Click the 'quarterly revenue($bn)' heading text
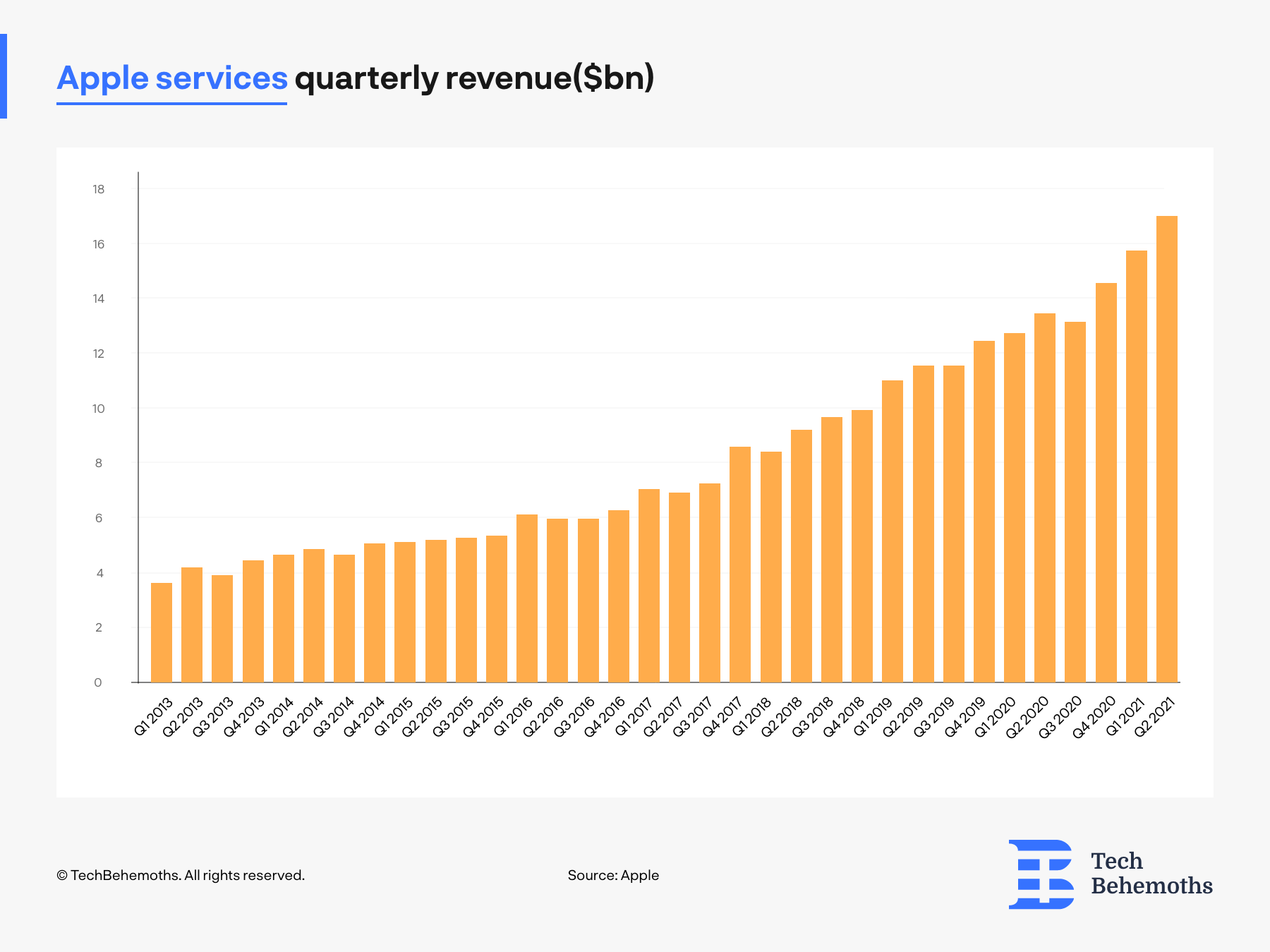This screenshot has height=952, width=1270. click(474, 78)
